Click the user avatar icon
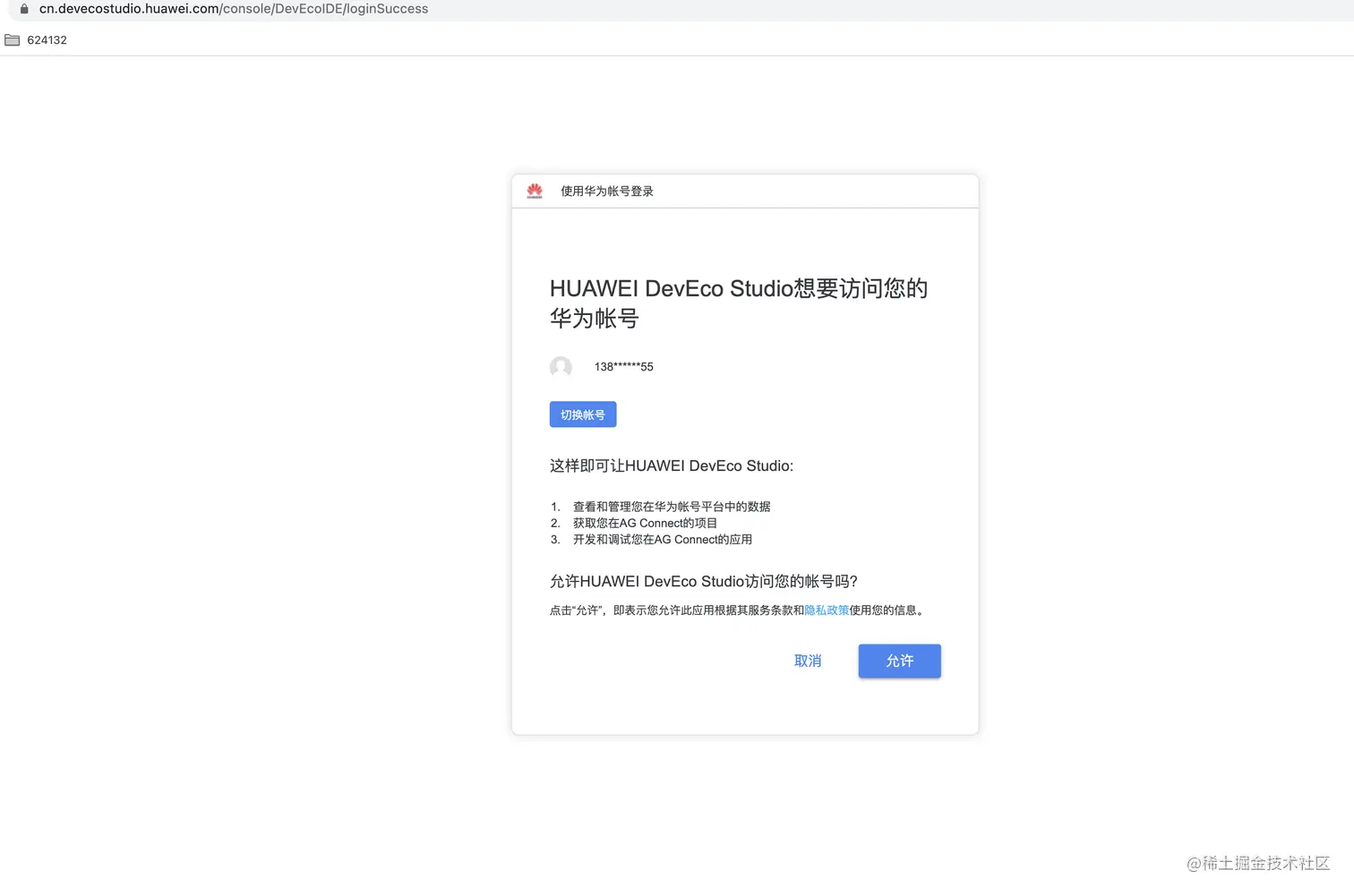This screenshot has height=896, width=1354. click(x=561, y=367)
